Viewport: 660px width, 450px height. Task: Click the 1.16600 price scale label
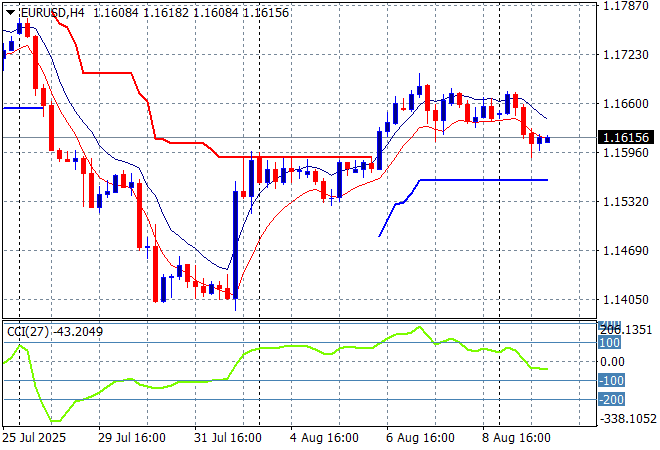626,104
